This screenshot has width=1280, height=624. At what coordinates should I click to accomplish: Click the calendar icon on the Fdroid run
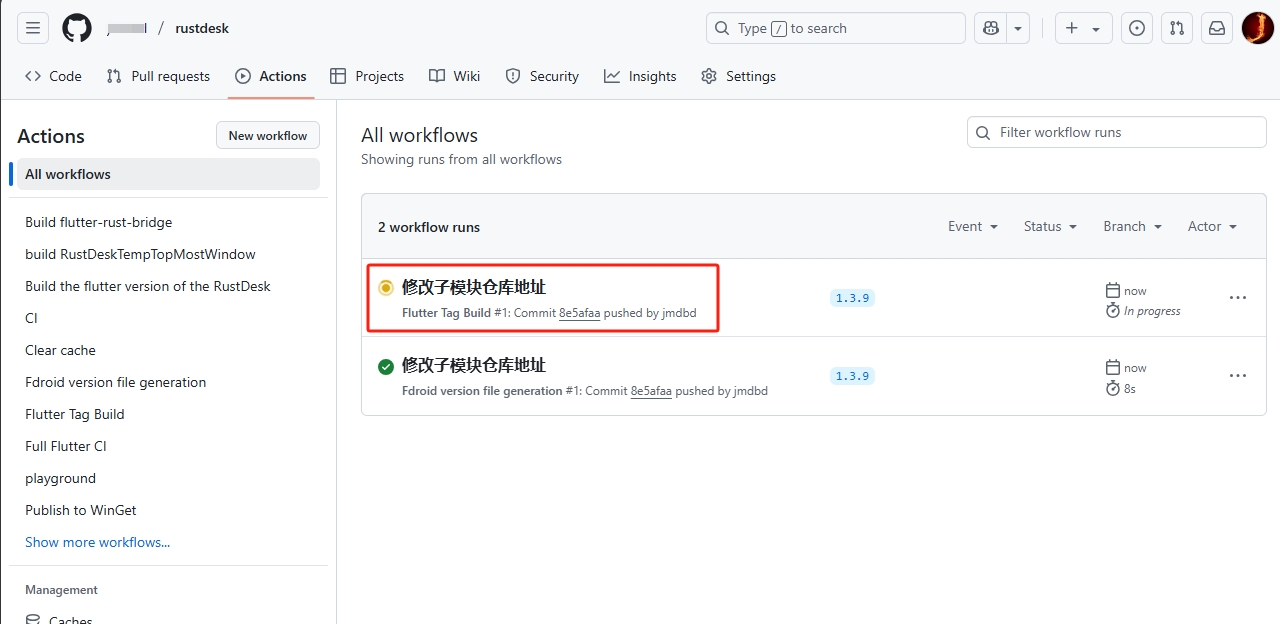pos(1112,368)
